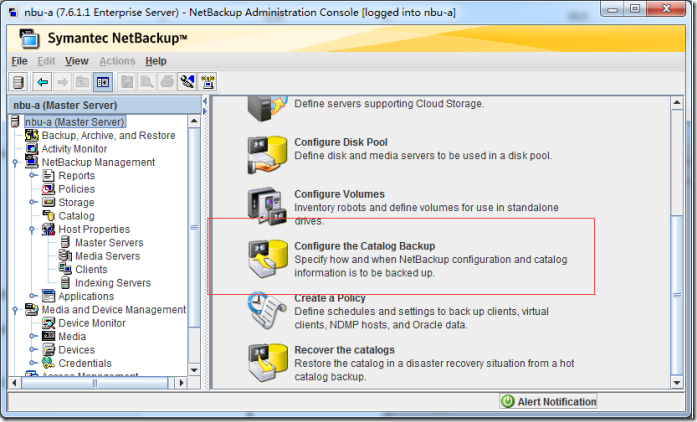Select Host Properties tree node

[x=94, y=229]
